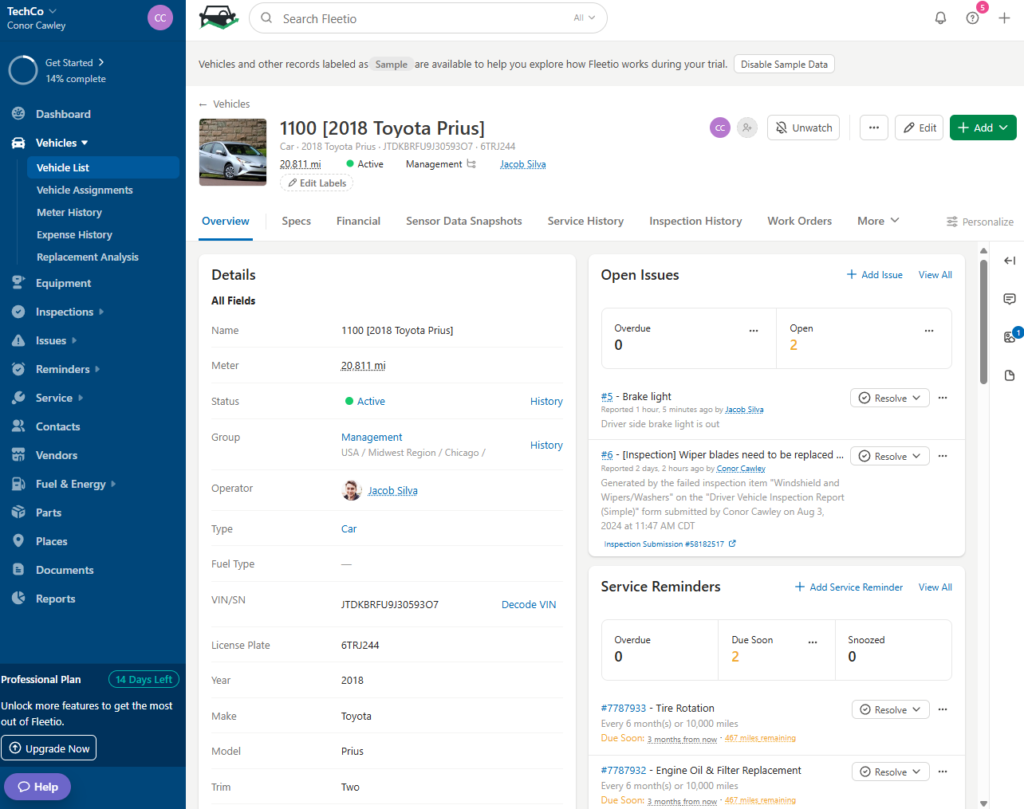Open the More tabs dropdown

(877, 221)
